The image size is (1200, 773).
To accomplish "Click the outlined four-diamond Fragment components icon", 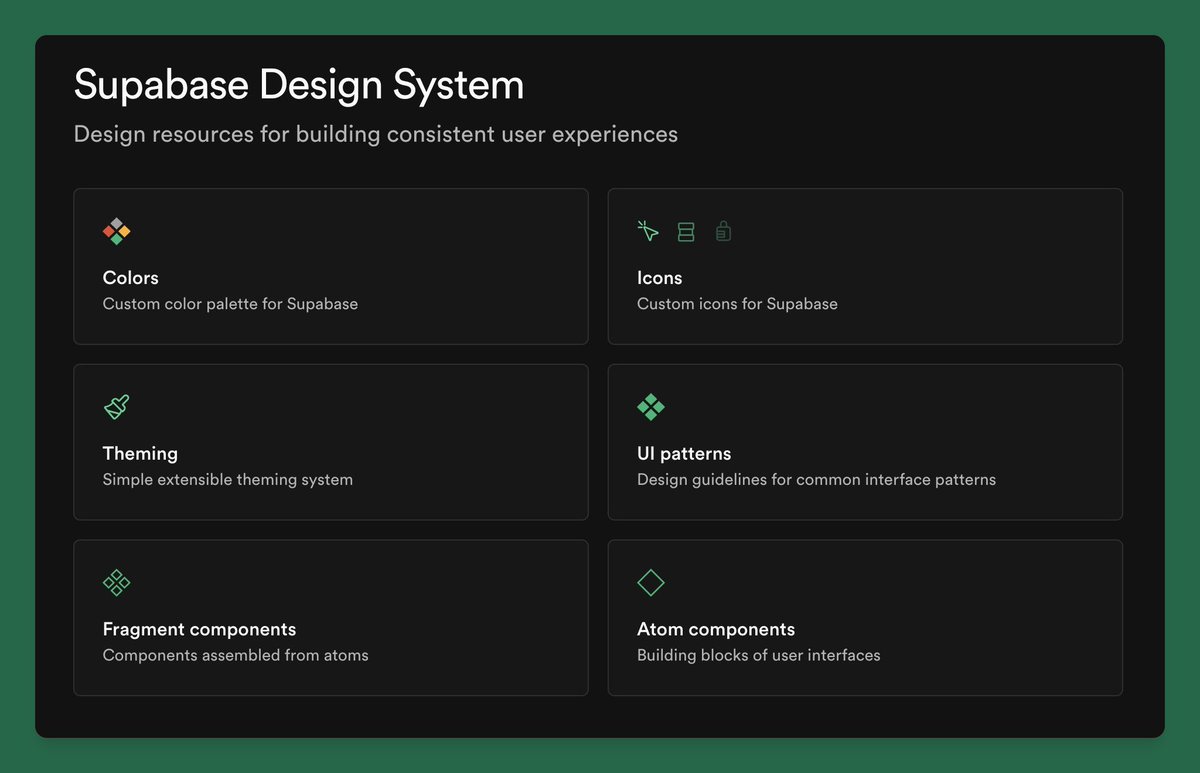I will point(117,583).
